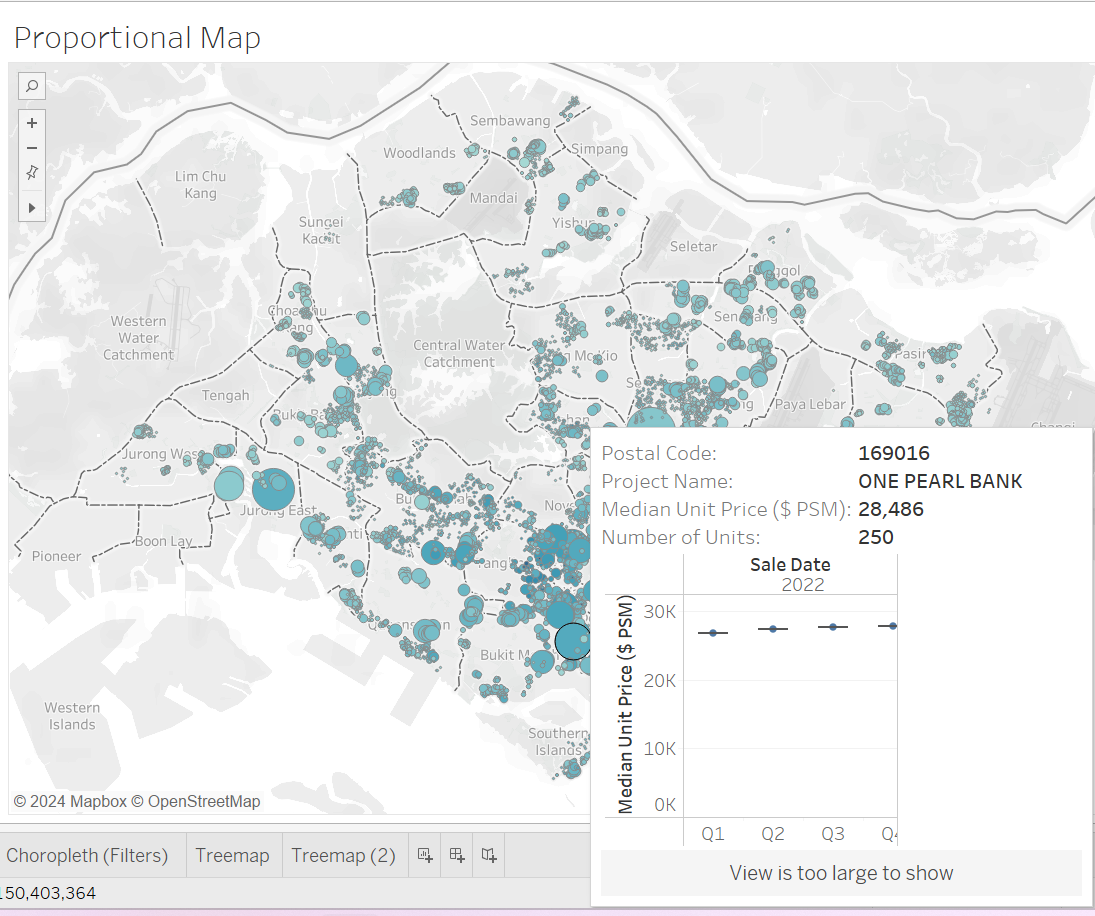Expand map tools with the arrow control

[x=32, y=207]
